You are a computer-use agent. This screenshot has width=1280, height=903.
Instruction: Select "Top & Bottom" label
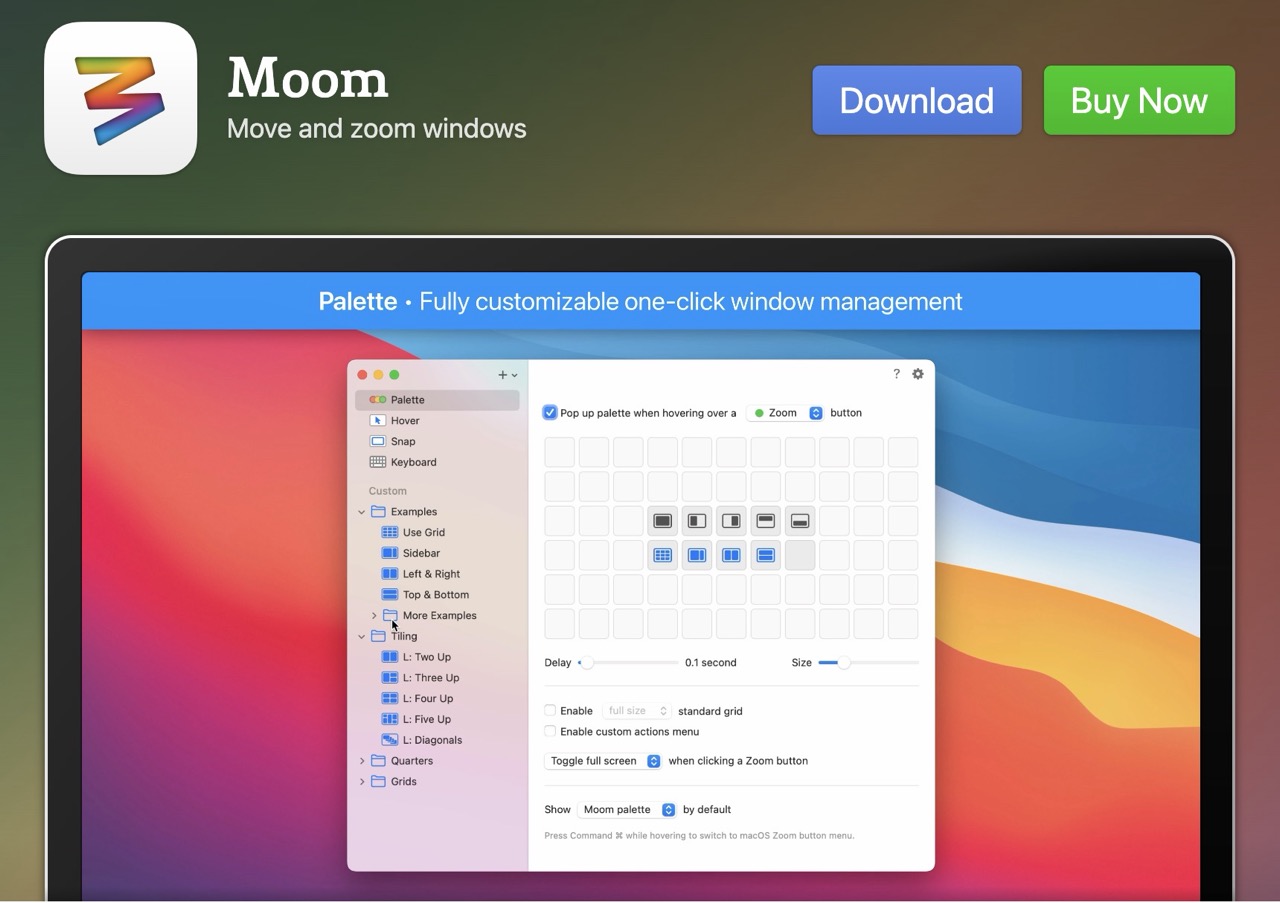click(x=436, y=595)
